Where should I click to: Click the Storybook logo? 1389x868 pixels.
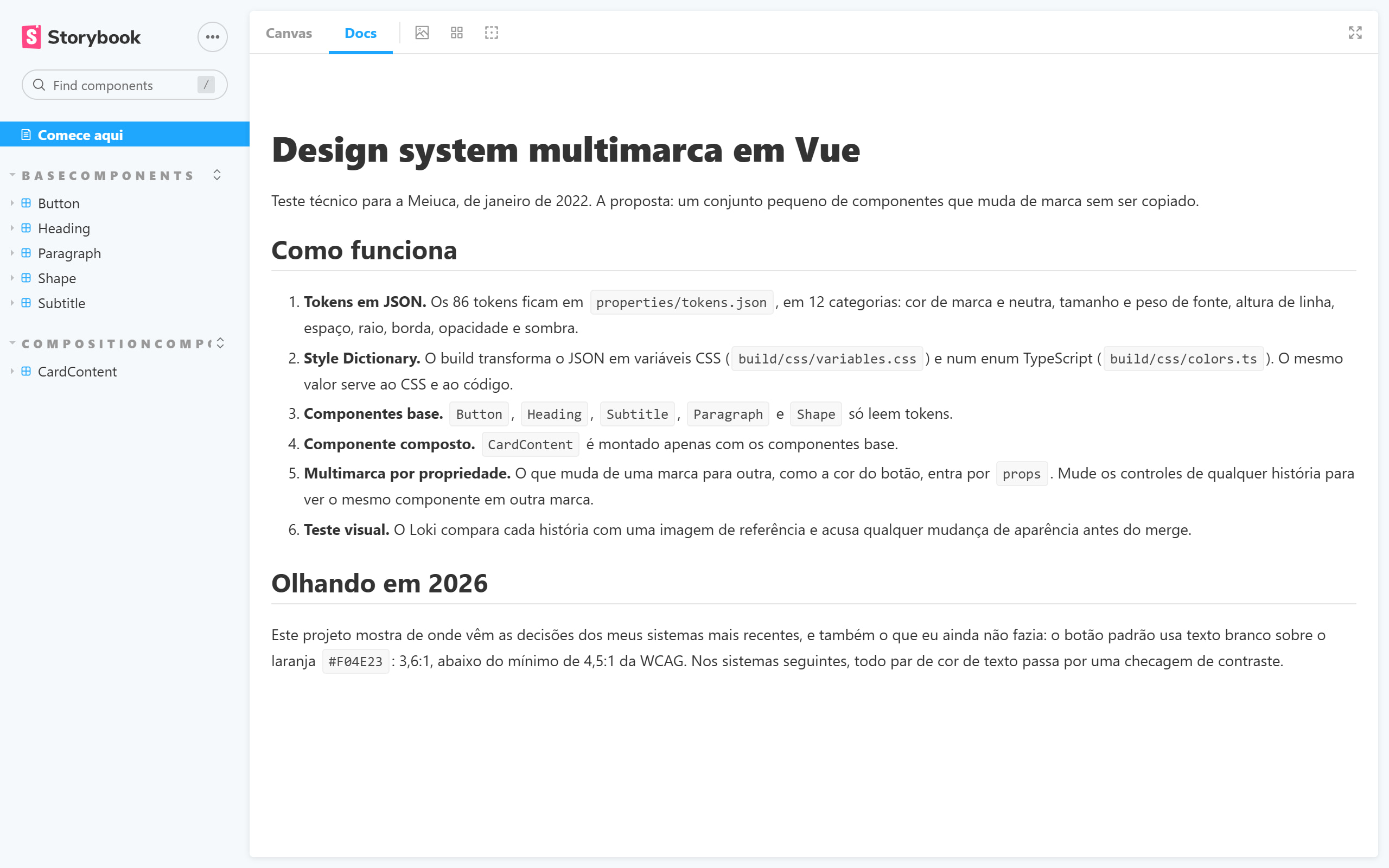[81, 37]
